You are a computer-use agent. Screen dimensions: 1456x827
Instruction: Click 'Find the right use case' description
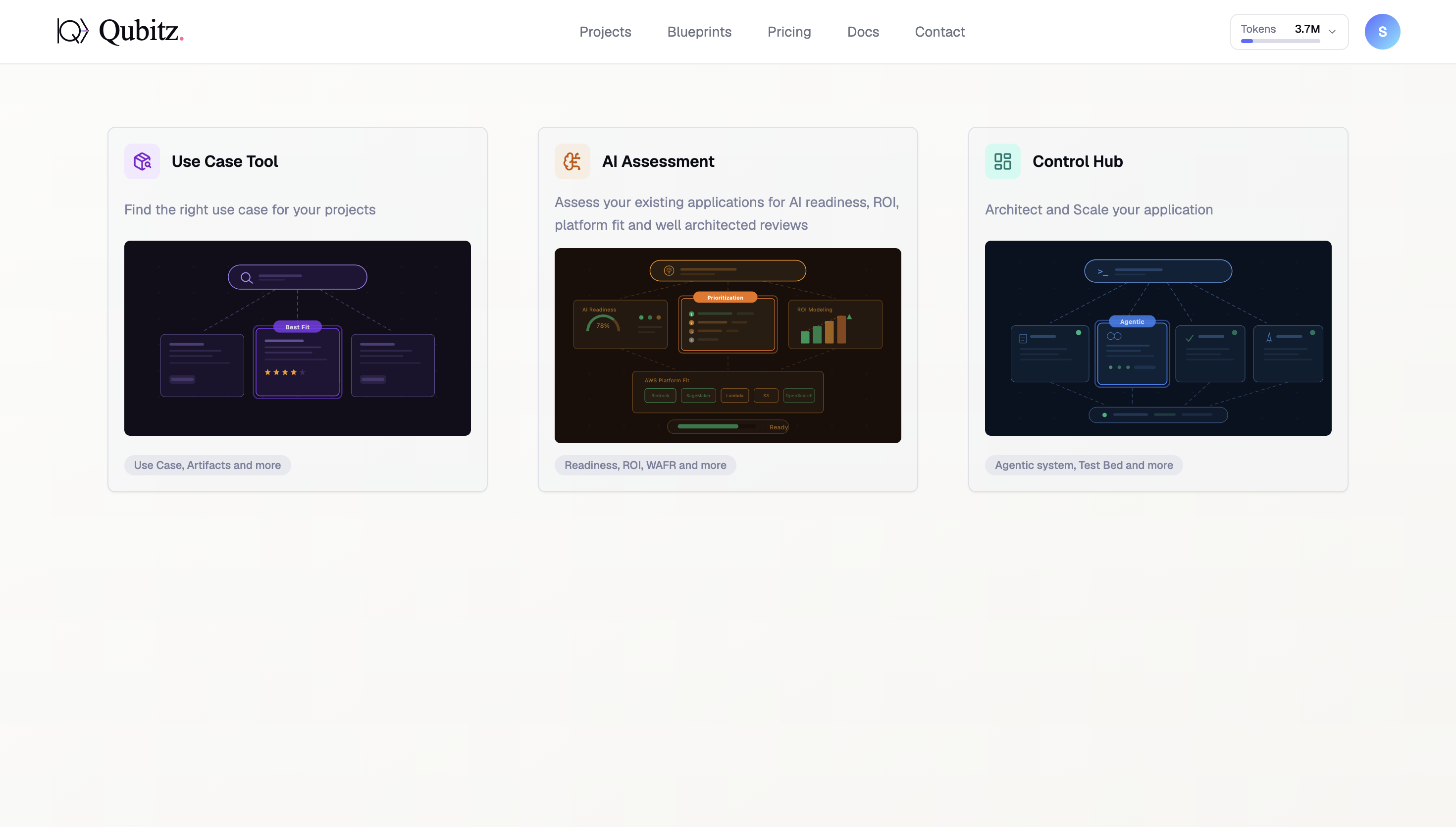(250, 209)
